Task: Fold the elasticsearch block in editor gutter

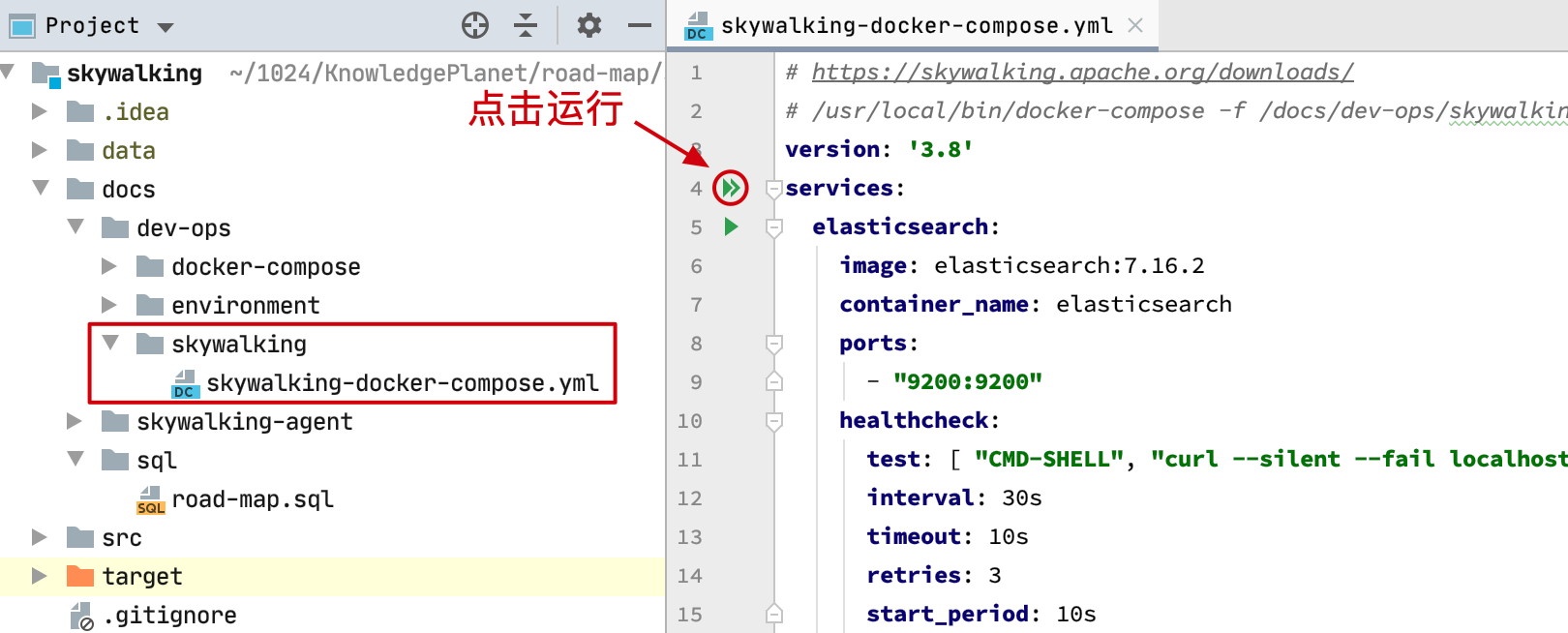Action: (x=773, y=227)
